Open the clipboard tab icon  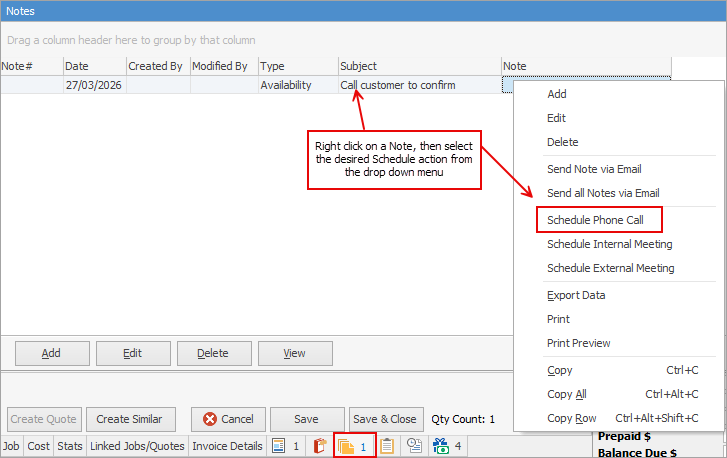point(387,446)
